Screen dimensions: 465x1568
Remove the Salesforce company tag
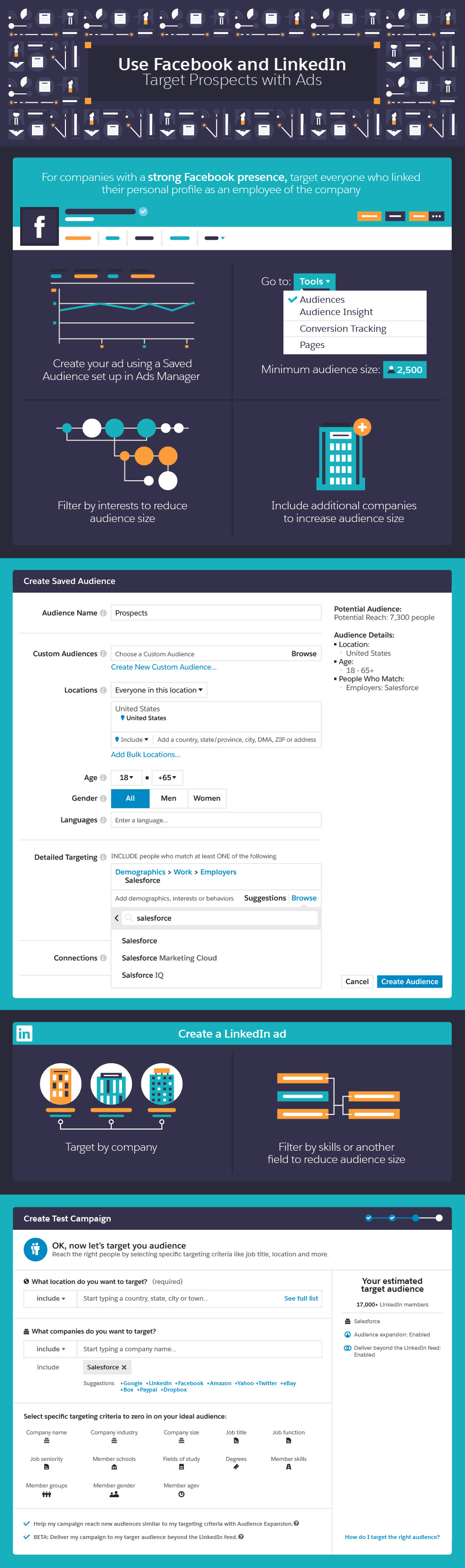click(x=124, y=1367)
